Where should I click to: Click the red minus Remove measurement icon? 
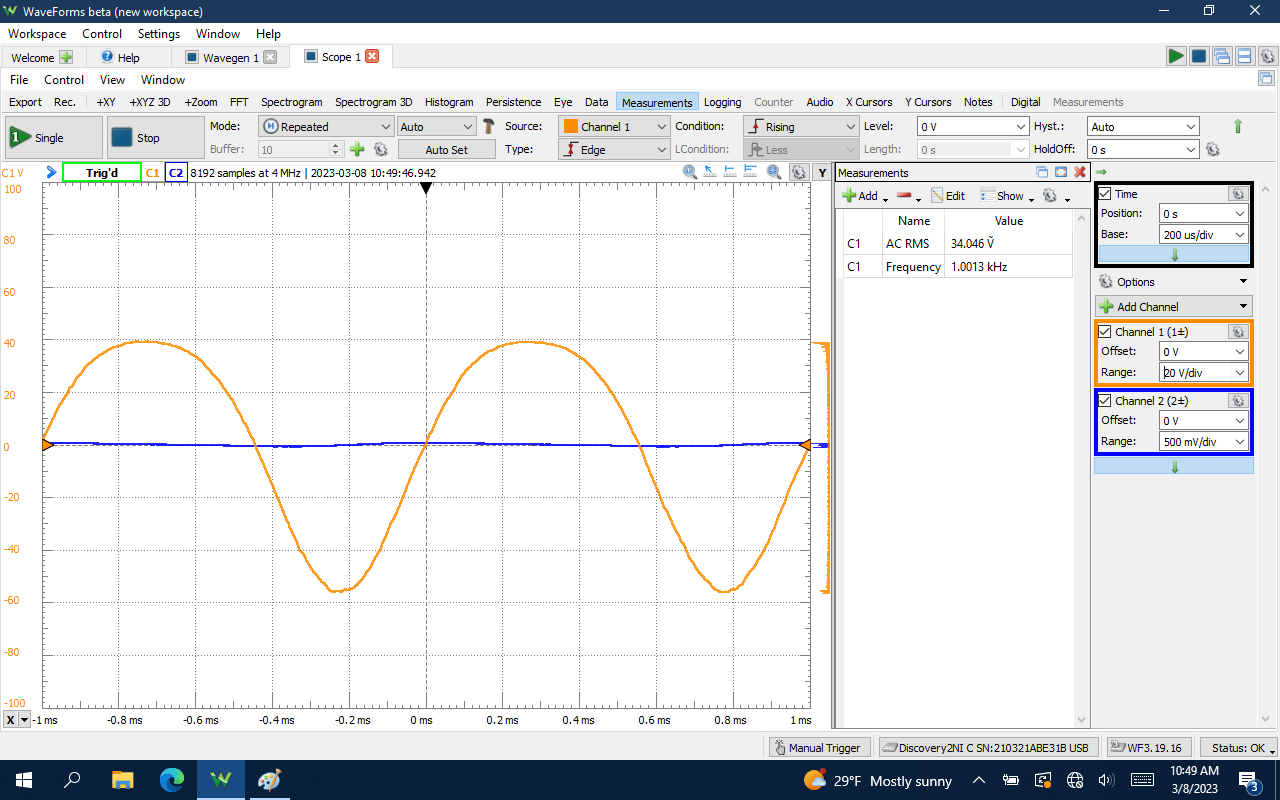[x=904, y=196]
